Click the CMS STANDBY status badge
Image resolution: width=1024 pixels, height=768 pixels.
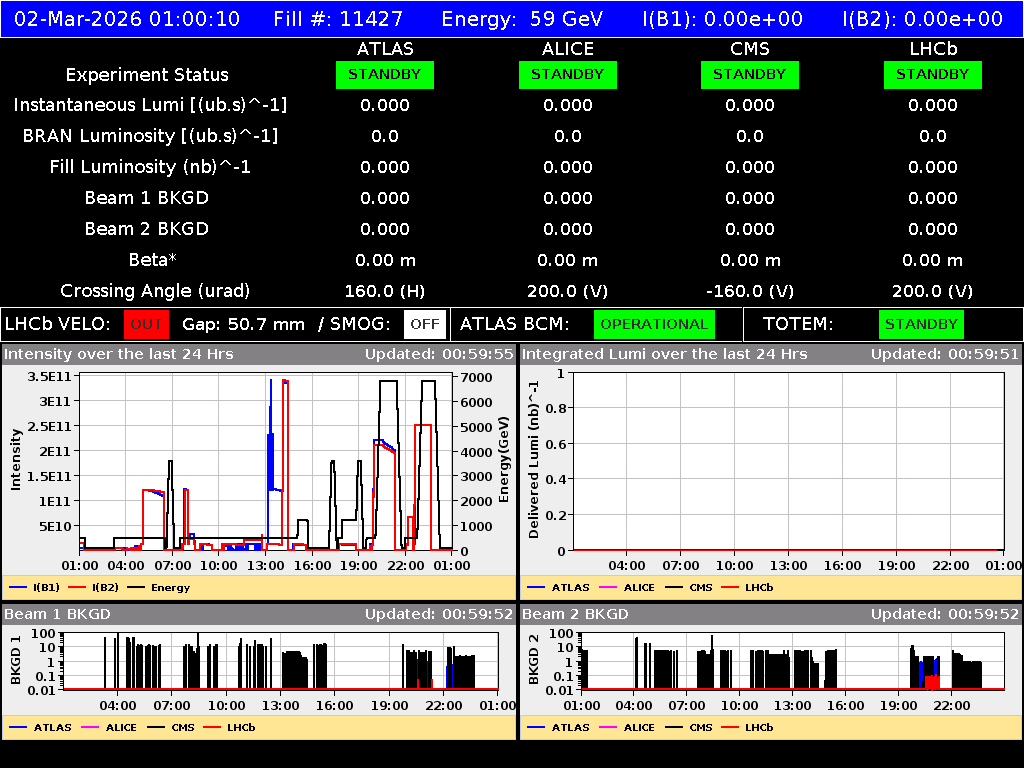[750, 74]
